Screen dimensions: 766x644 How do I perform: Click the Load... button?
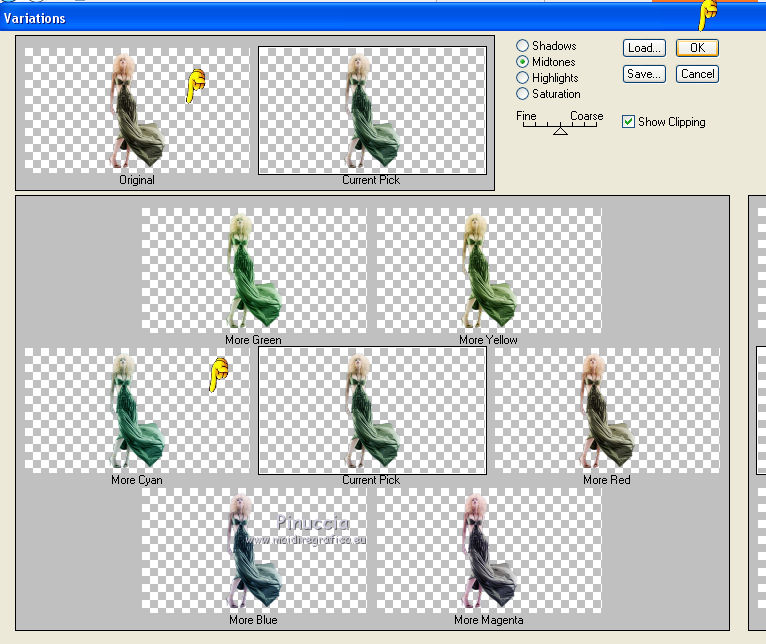(x=644, y=48)
